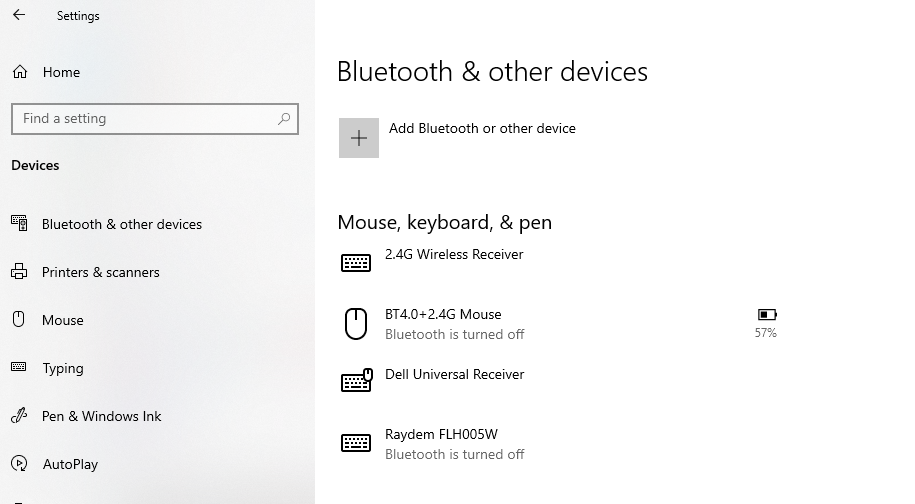Click the Dell Universal Receiver keyboard-mouse icon
The height and width of the screenshot is (504, 915).
click(356, 381)
